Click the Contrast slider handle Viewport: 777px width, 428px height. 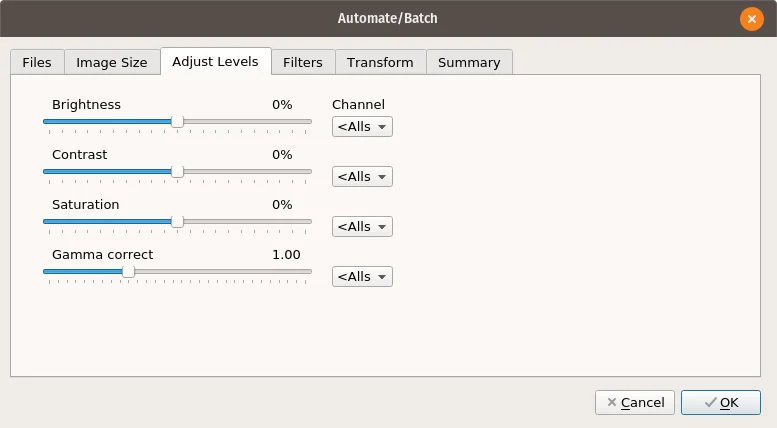tap(177, 172)
